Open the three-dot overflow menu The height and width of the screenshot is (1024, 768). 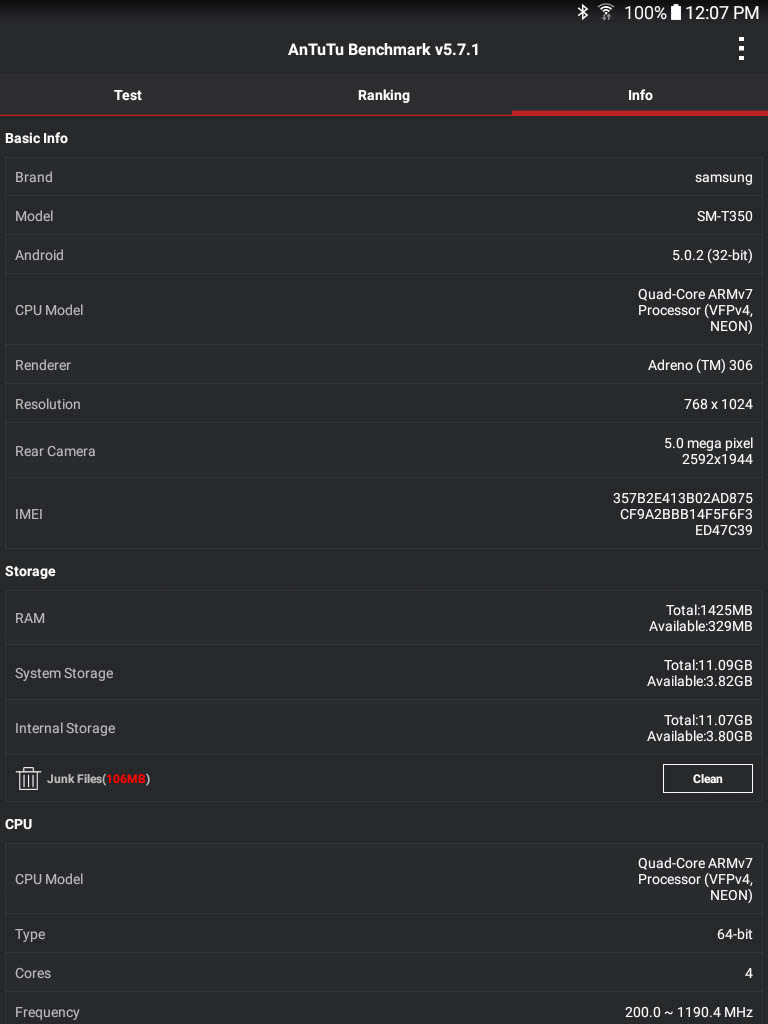coord(741,49)
